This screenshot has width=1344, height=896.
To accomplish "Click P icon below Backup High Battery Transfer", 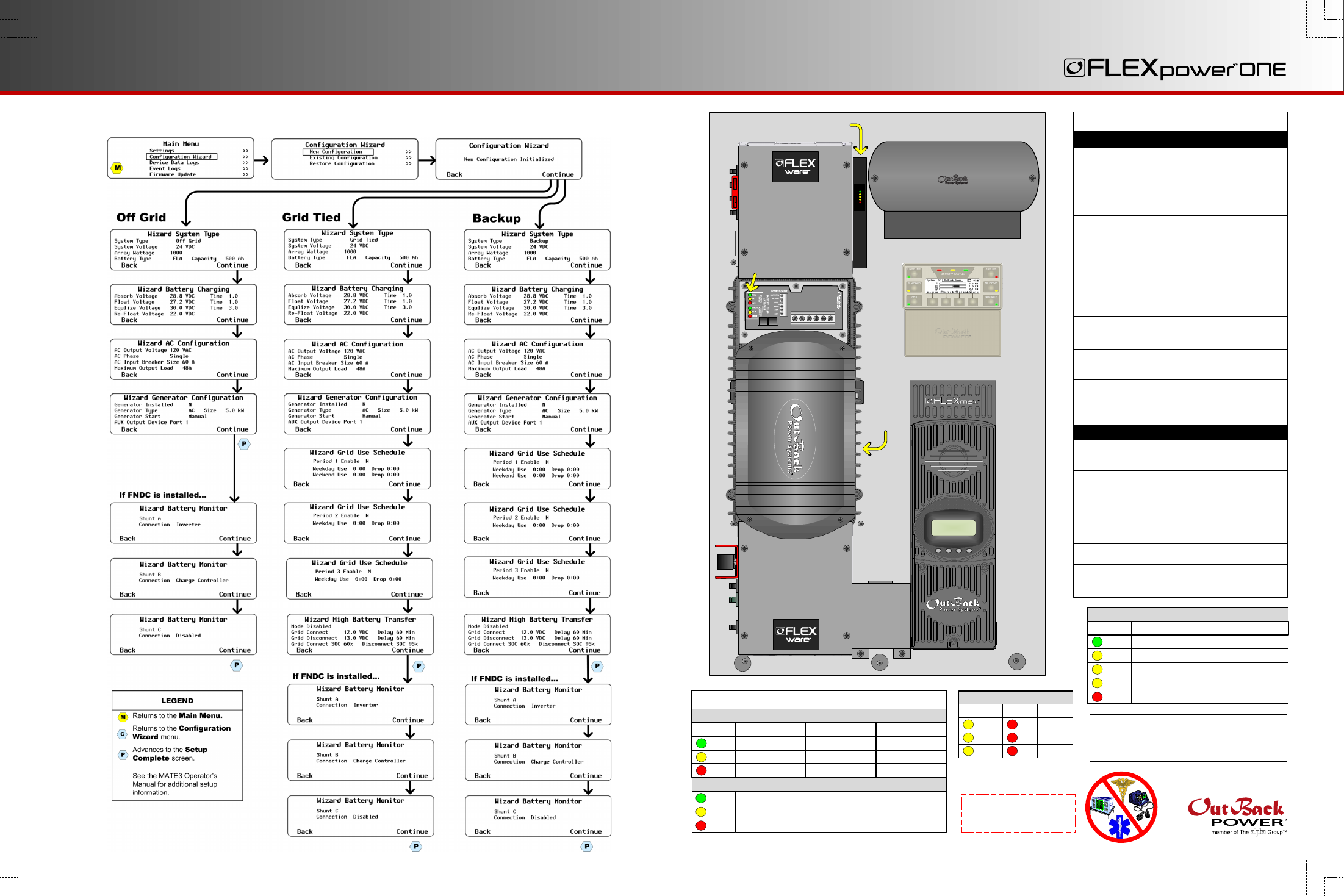I will [597, 666].
